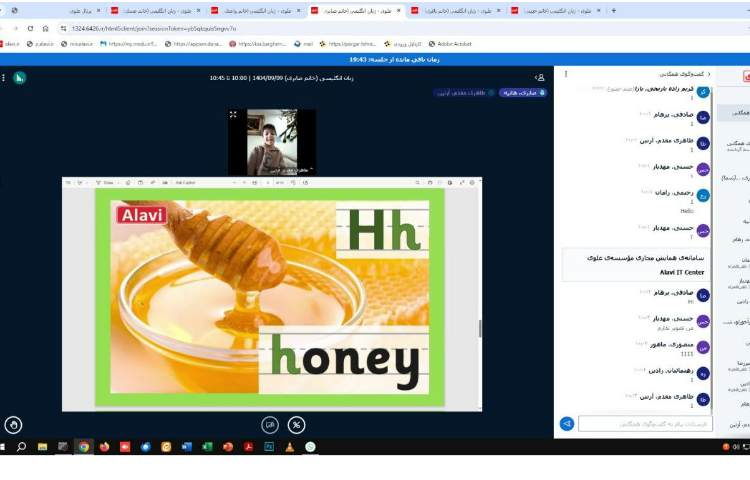Click the round logo button at top left
This screenshot has height=480, width=750.
click(19, 77)
